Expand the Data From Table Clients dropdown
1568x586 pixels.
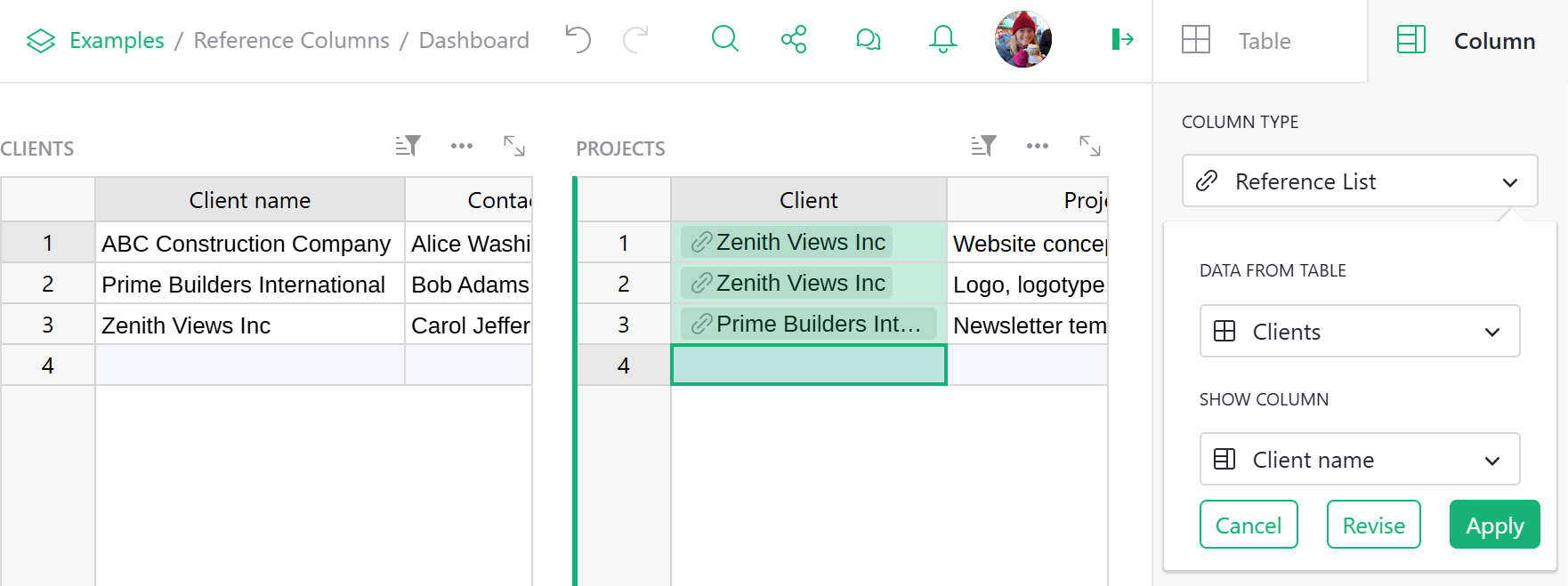point(1359,332)
